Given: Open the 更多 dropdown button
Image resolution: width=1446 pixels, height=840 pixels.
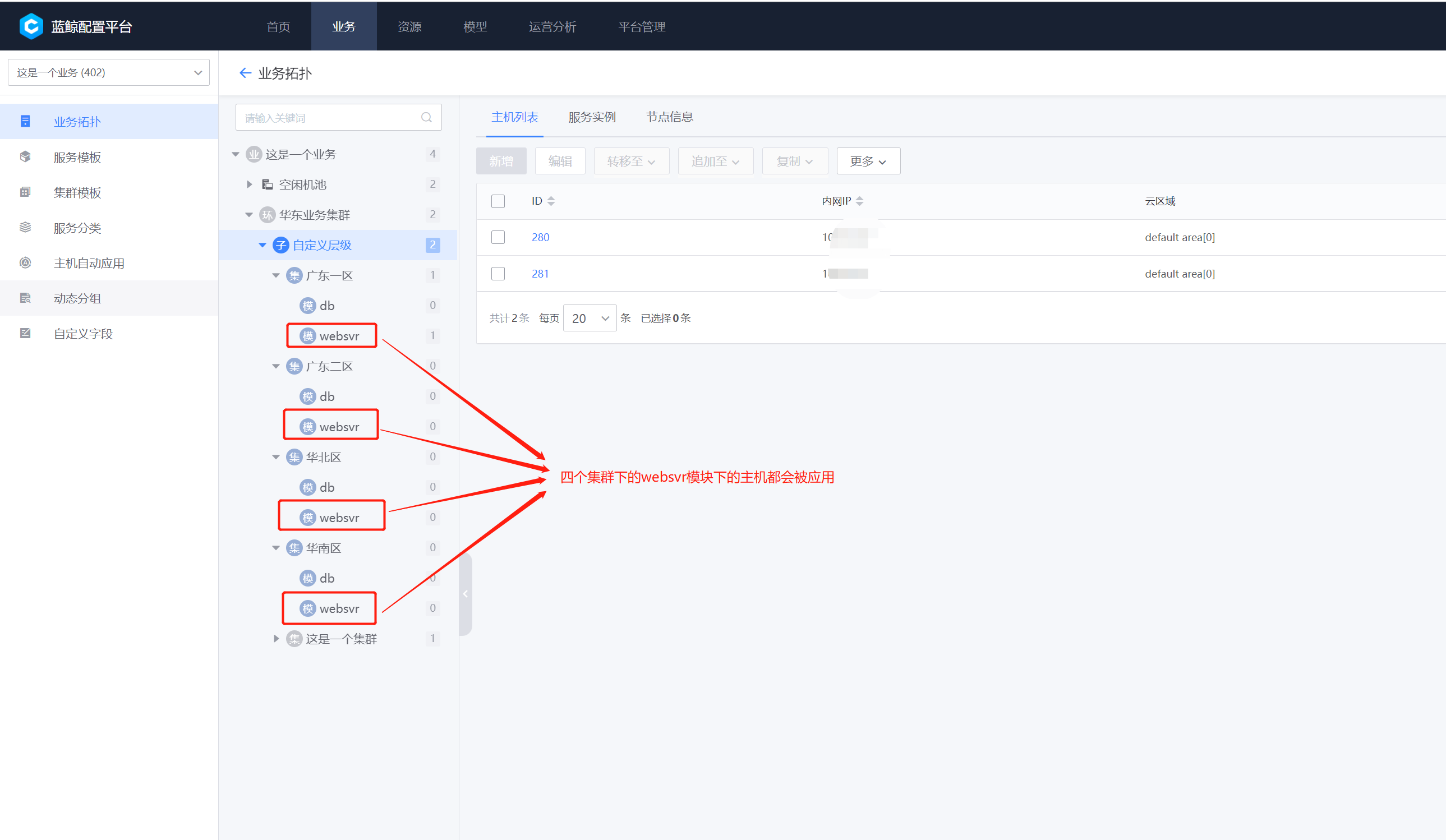Looking at the screenshot, I should click(x=868, y=161).
